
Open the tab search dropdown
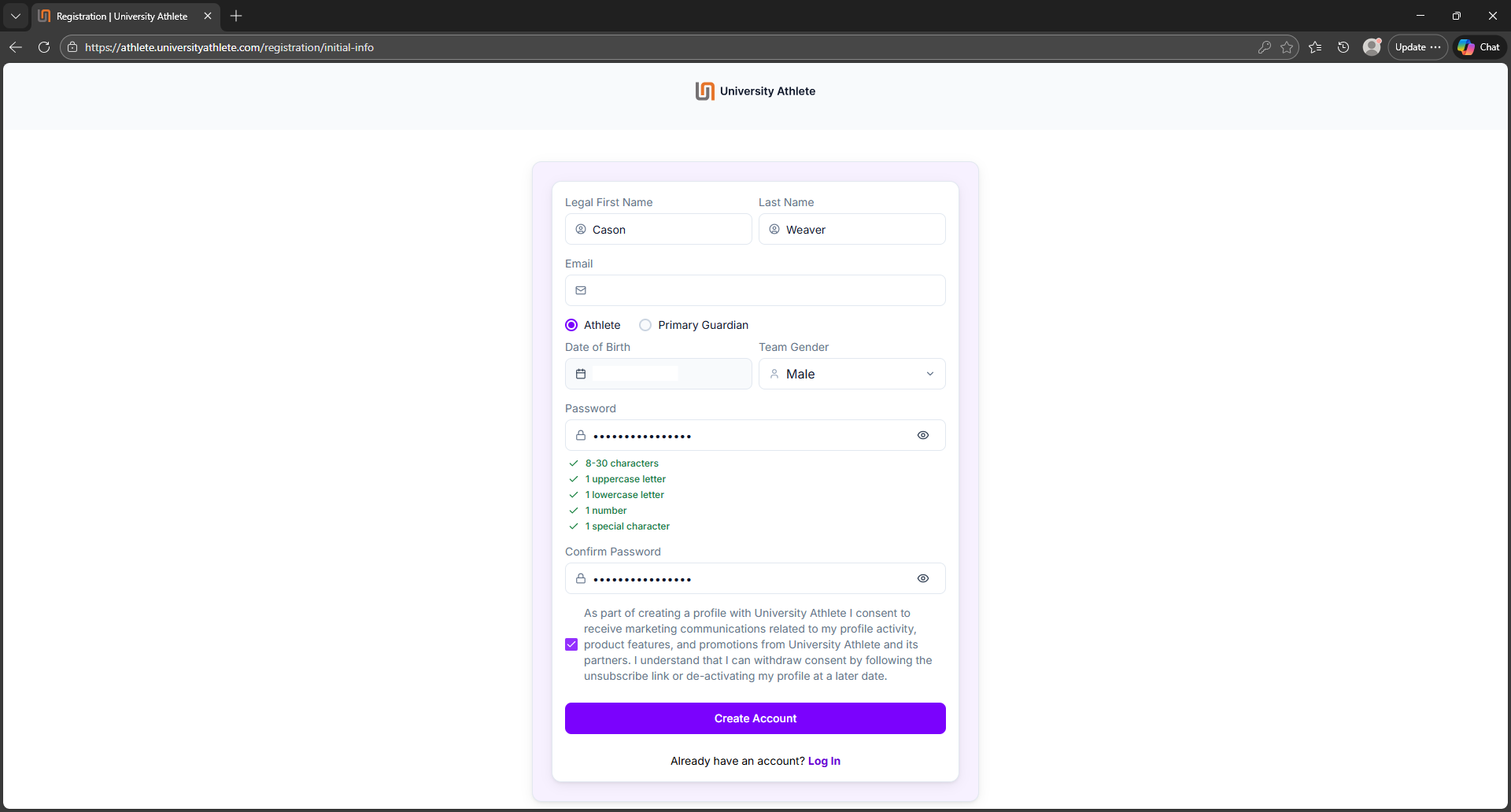pyautogui.click(x=15, y=16)
